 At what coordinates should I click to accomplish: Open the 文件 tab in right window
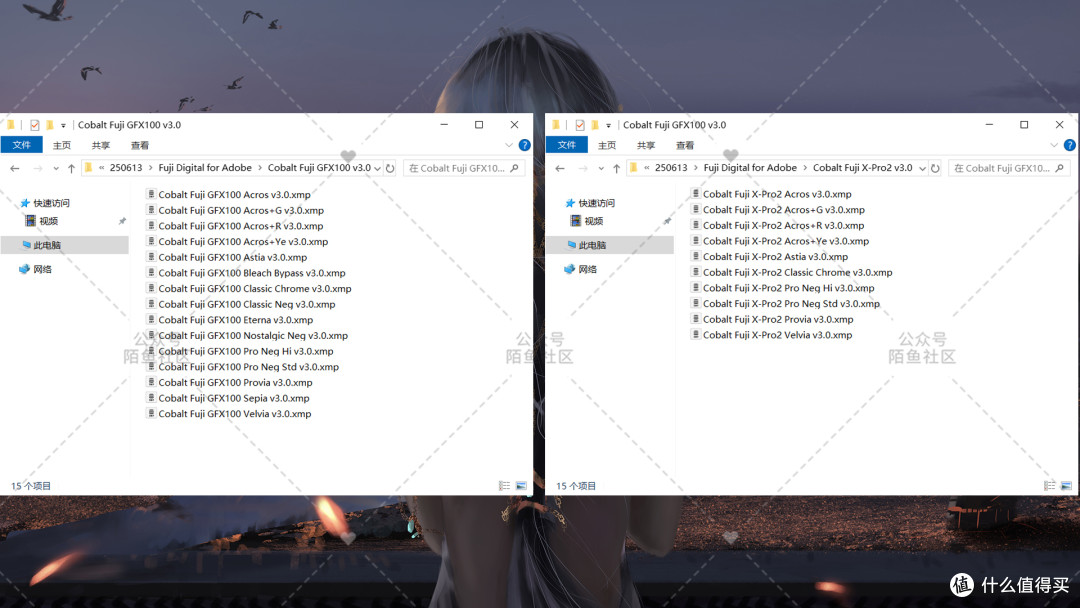pos(566,145)
